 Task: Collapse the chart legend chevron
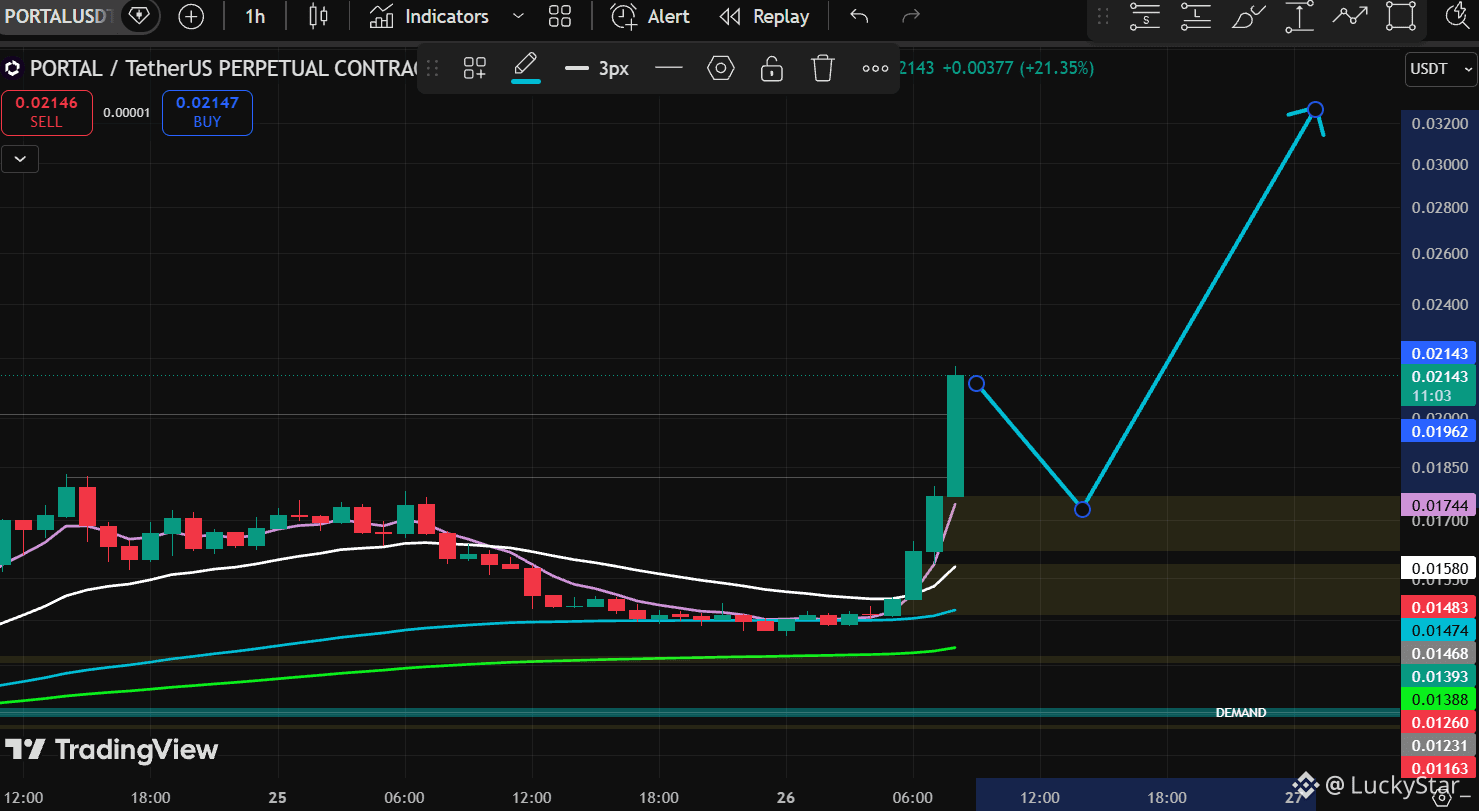coord(20,158)
